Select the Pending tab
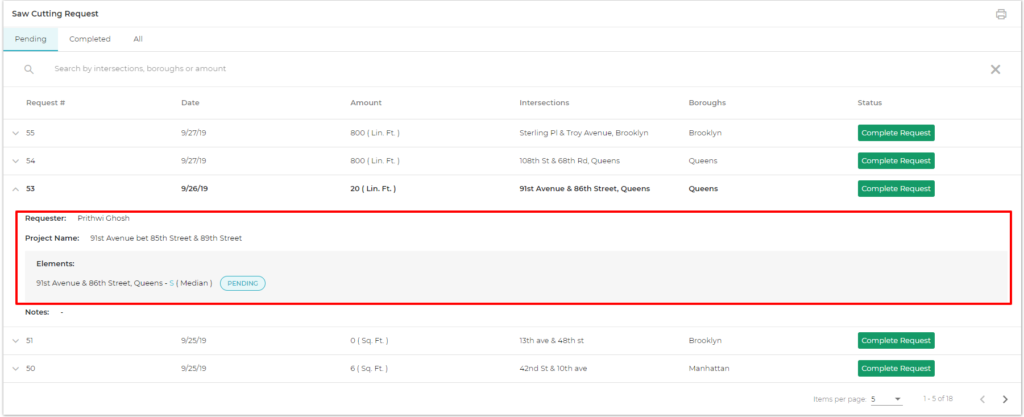 (30, 39)
